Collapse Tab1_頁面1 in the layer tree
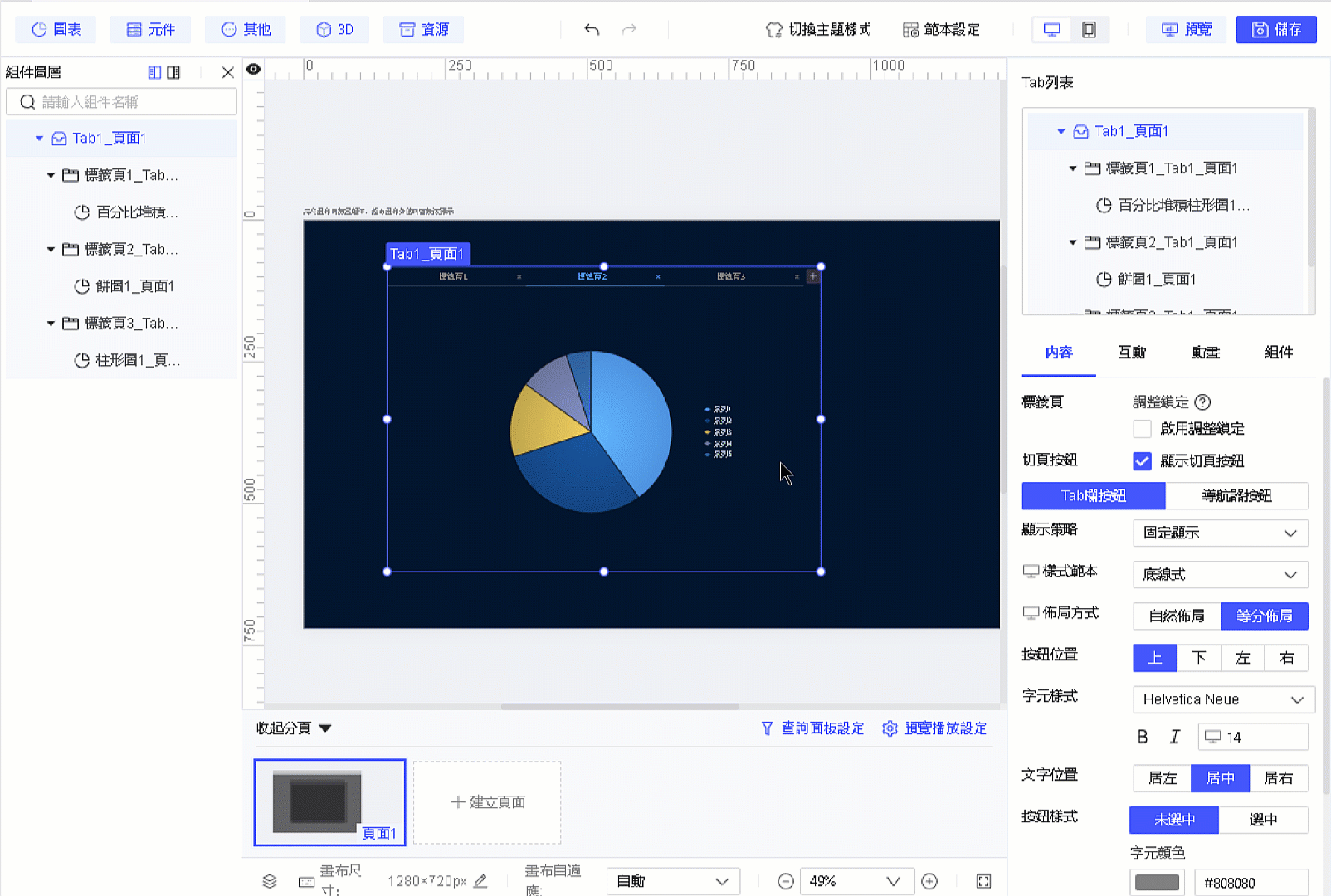1331x896 pixels. (x=39, y=139)
